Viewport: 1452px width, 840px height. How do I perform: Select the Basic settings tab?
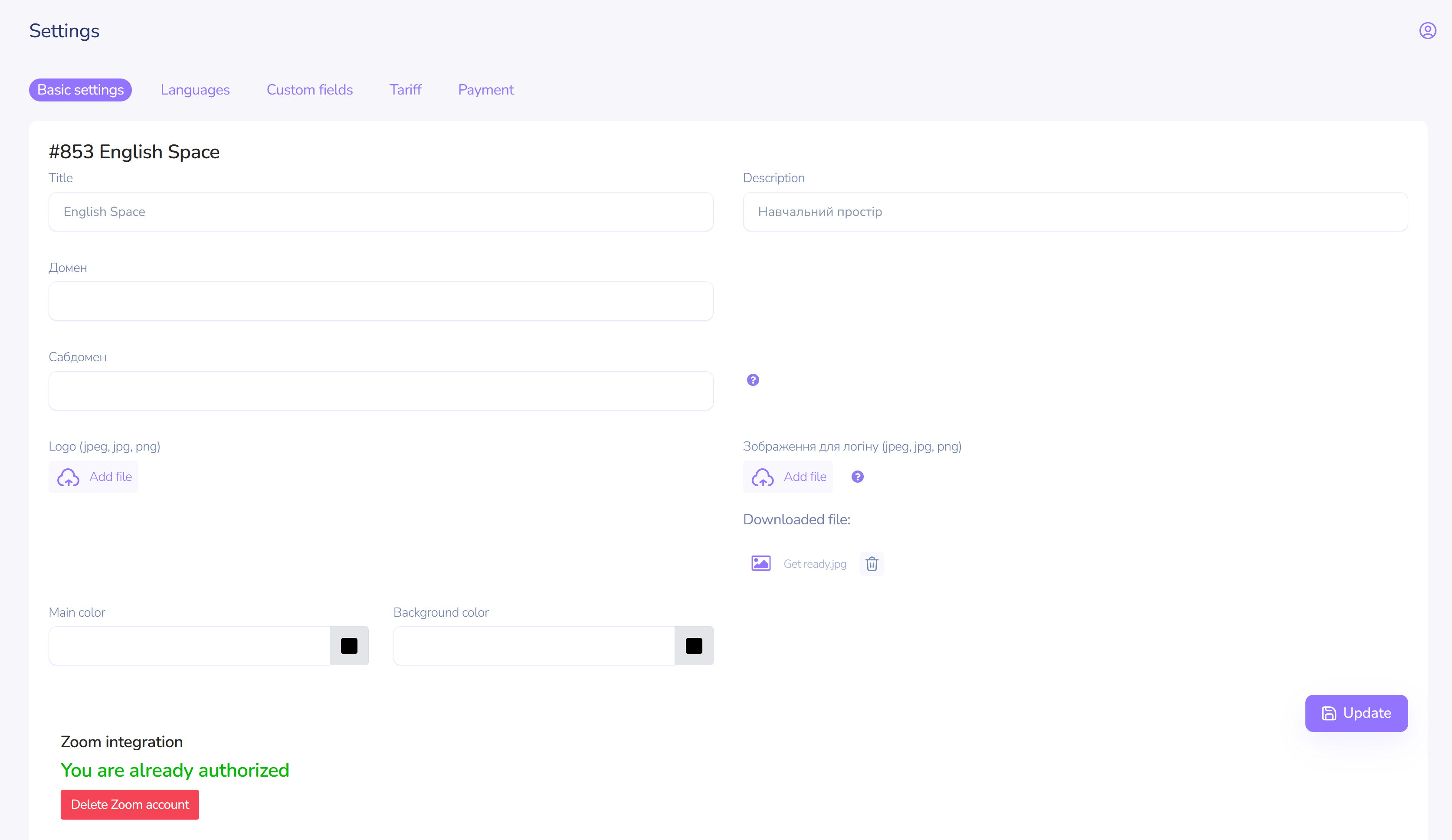[80, 90]
